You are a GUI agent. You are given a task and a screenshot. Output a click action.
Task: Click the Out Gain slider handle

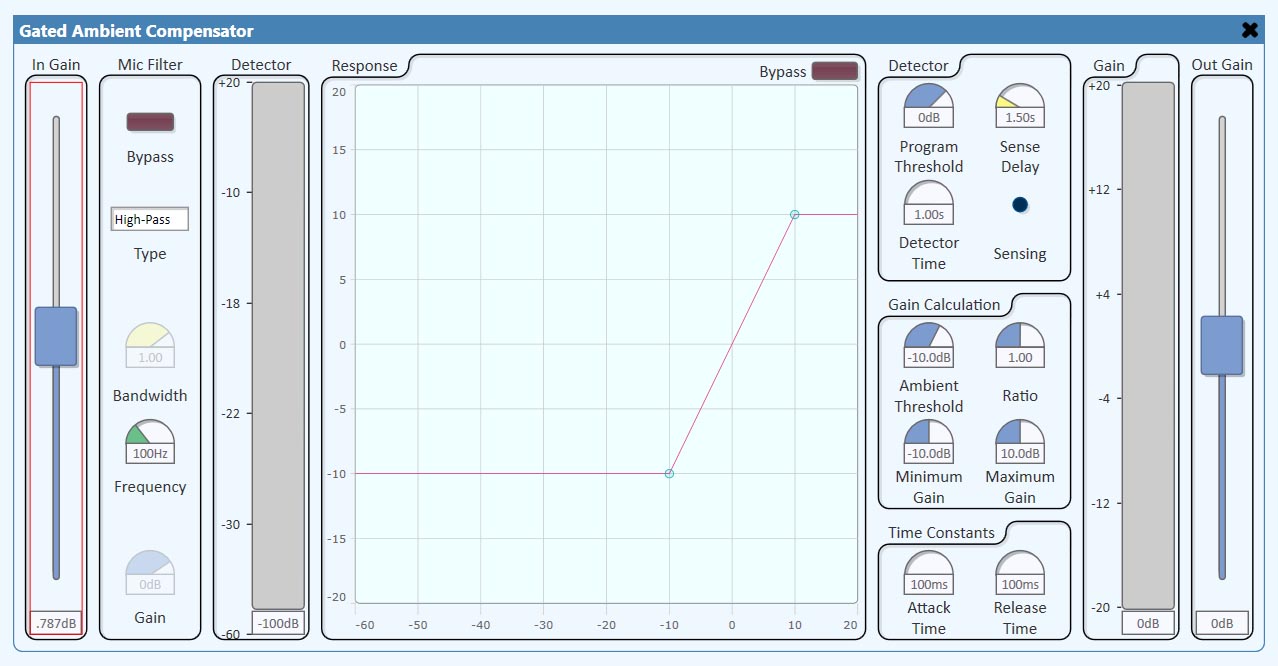1221,345
